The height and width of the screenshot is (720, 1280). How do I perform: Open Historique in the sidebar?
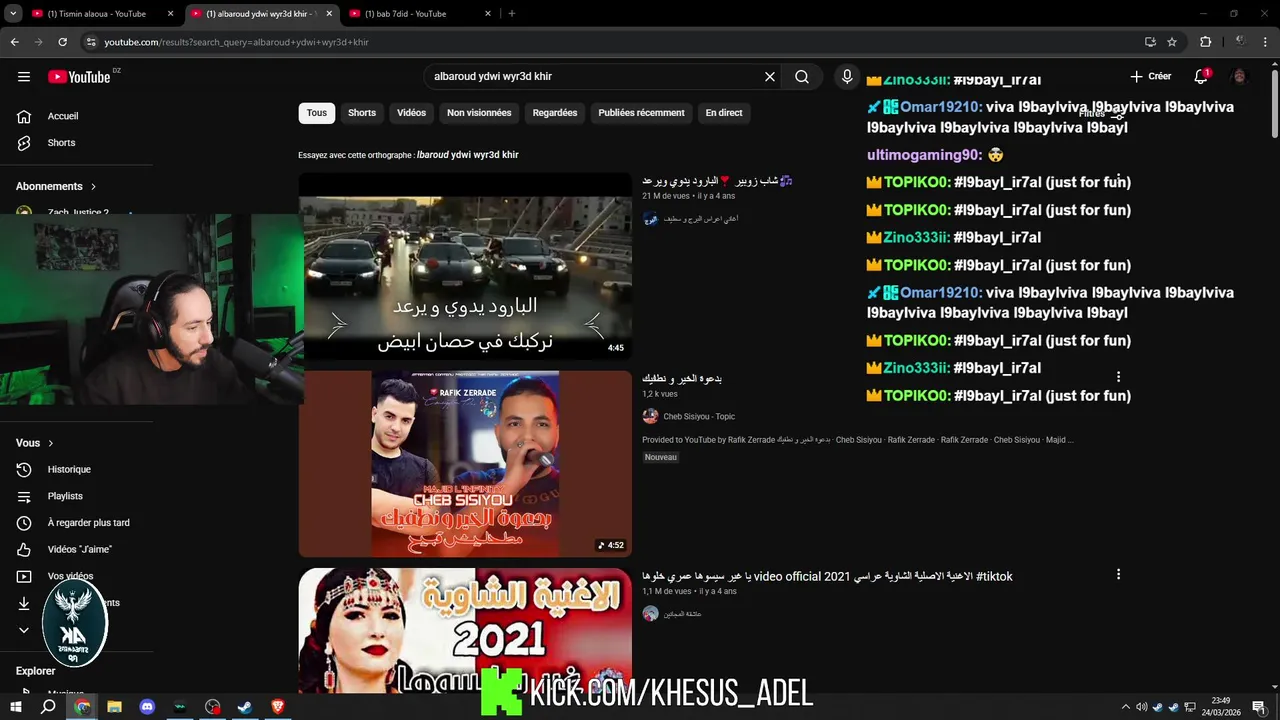[69, 470]
